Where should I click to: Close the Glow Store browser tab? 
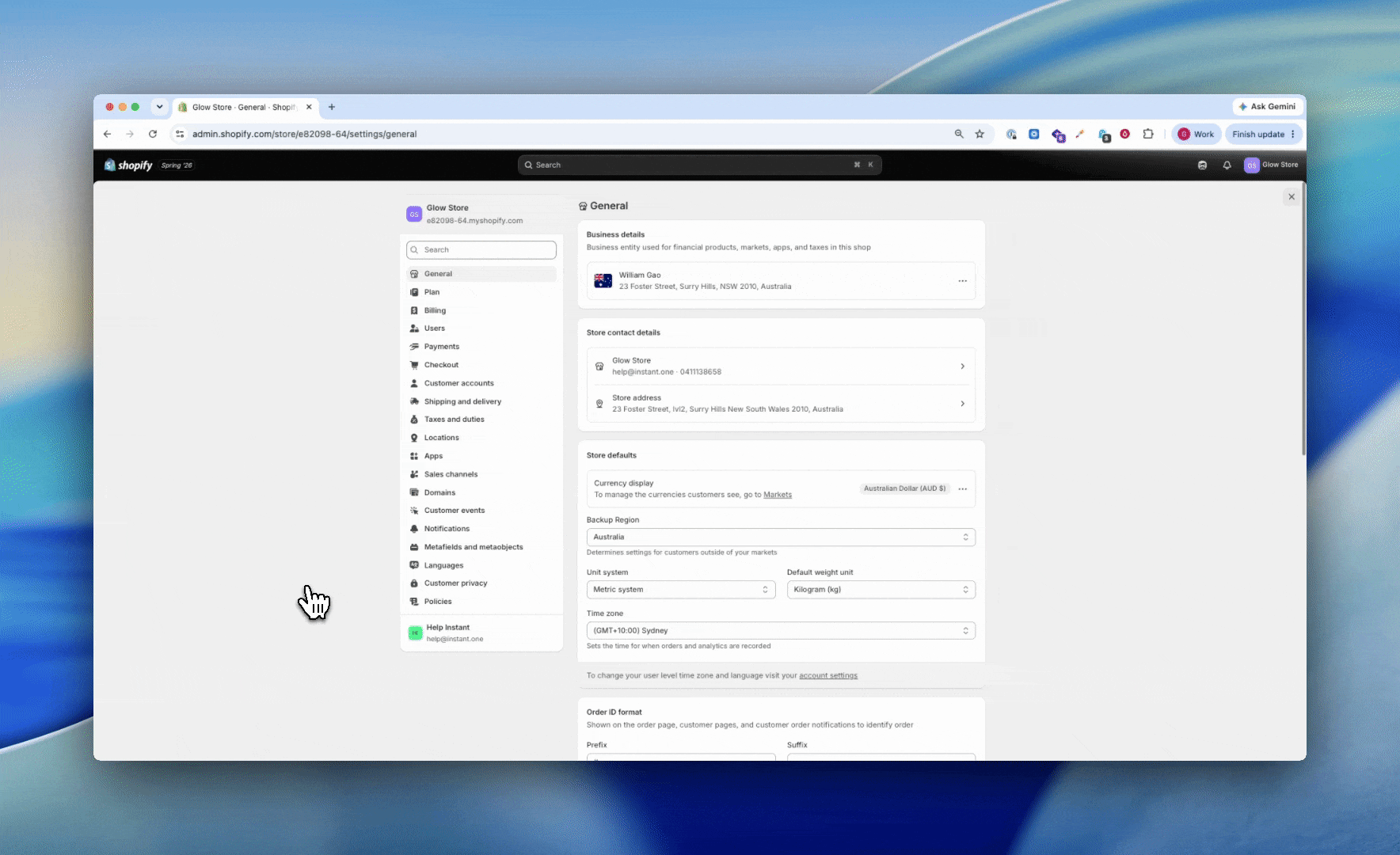coord(309,107)
